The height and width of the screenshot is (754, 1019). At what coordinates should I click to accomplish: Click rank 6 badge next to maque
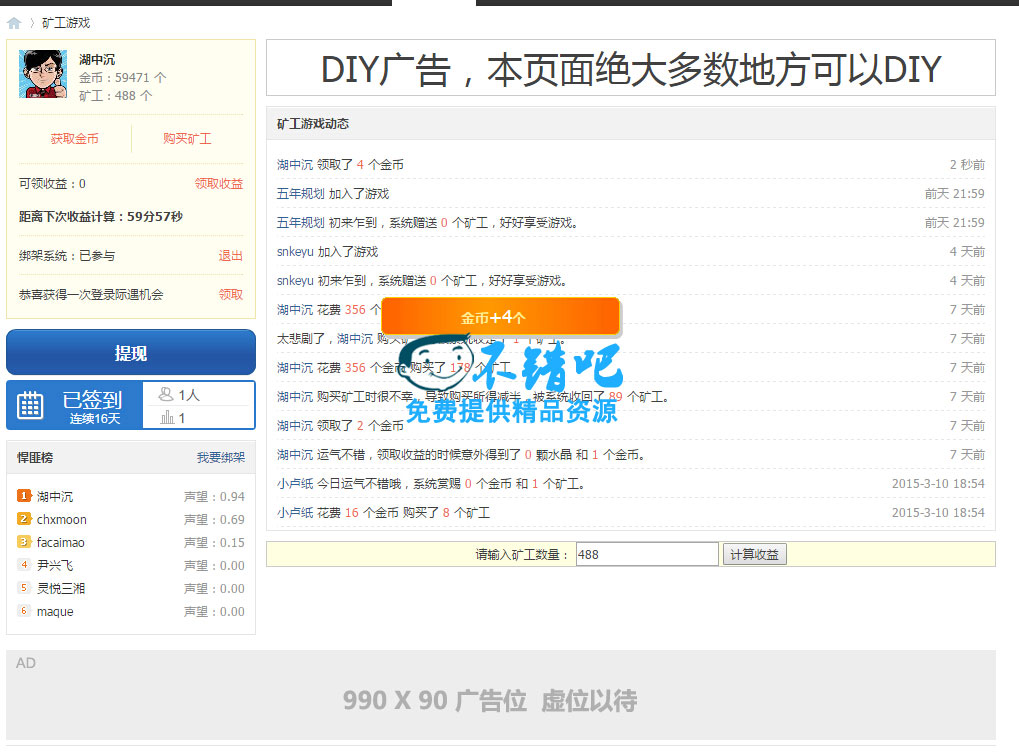[24, 610]
